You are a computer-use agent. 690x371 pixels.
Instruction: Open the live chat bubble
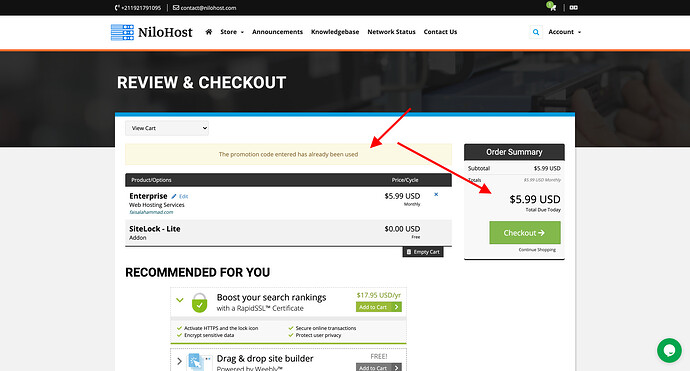tap(669, 350)
